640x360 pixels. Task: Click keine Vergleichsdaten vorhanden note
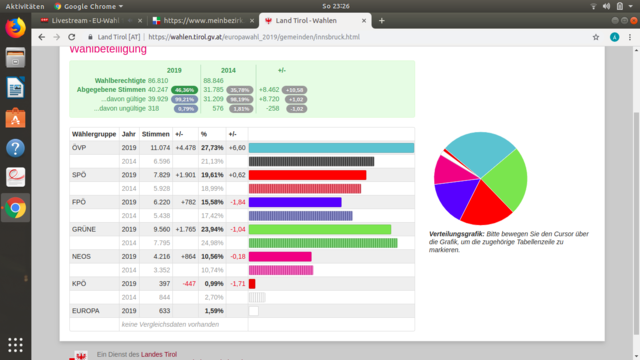[x=170, y=324]
